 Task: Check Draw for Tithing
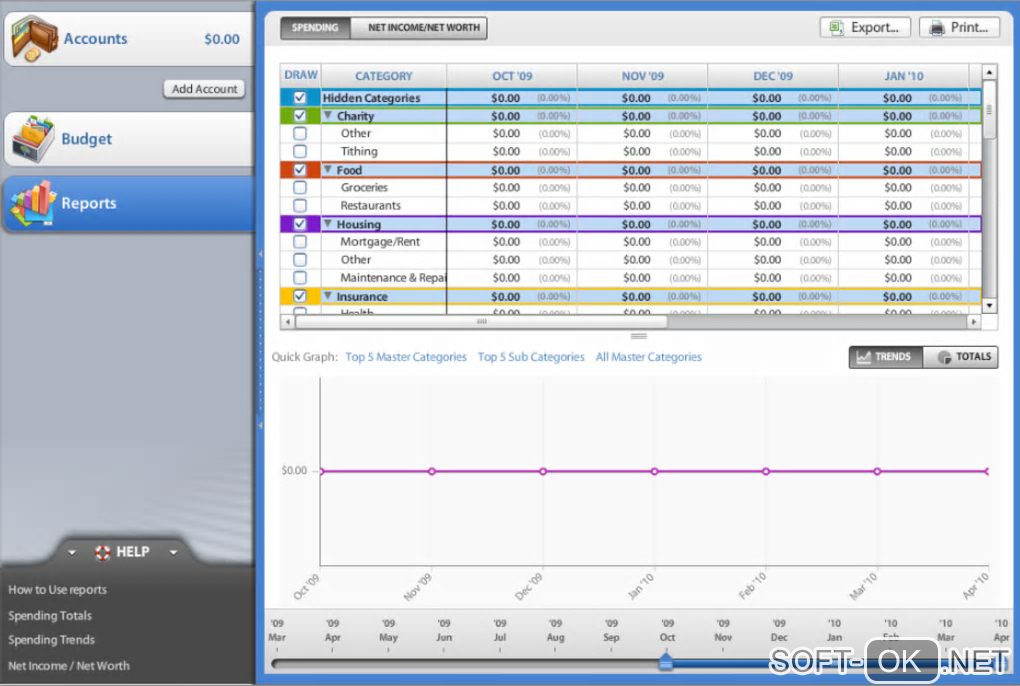[x=300, y=152]
